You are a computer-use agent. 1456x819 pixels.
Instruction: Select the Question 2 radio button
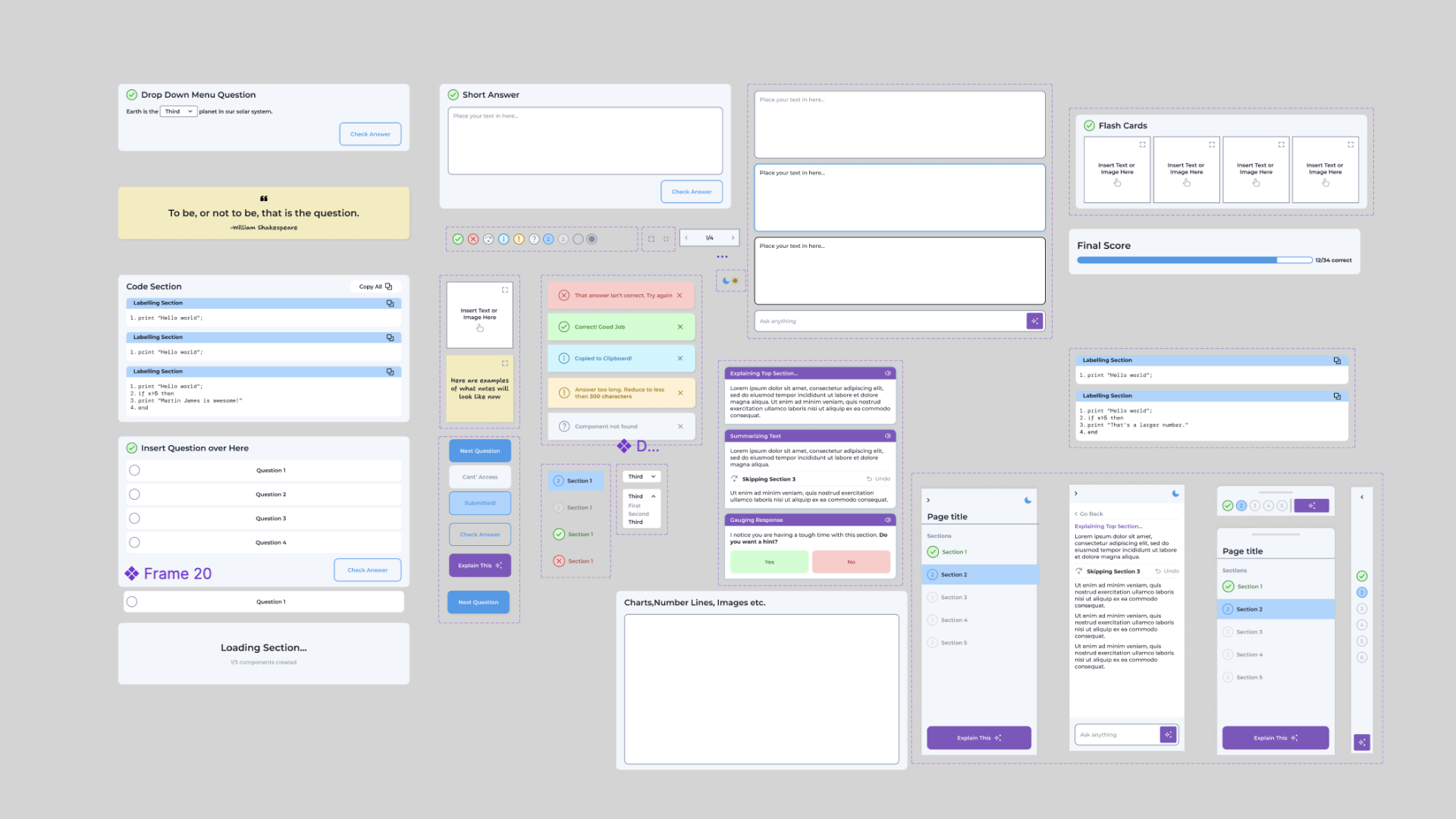pyautogui.click(x=134, y=494)
